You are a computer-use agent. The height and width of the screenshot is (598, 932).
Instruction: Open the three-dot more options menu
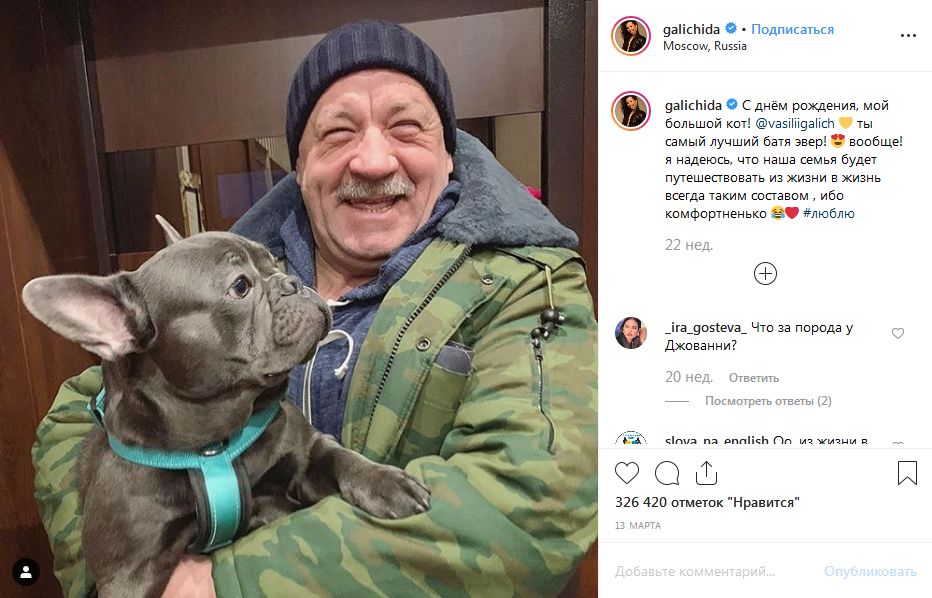[x=908, y=36]
